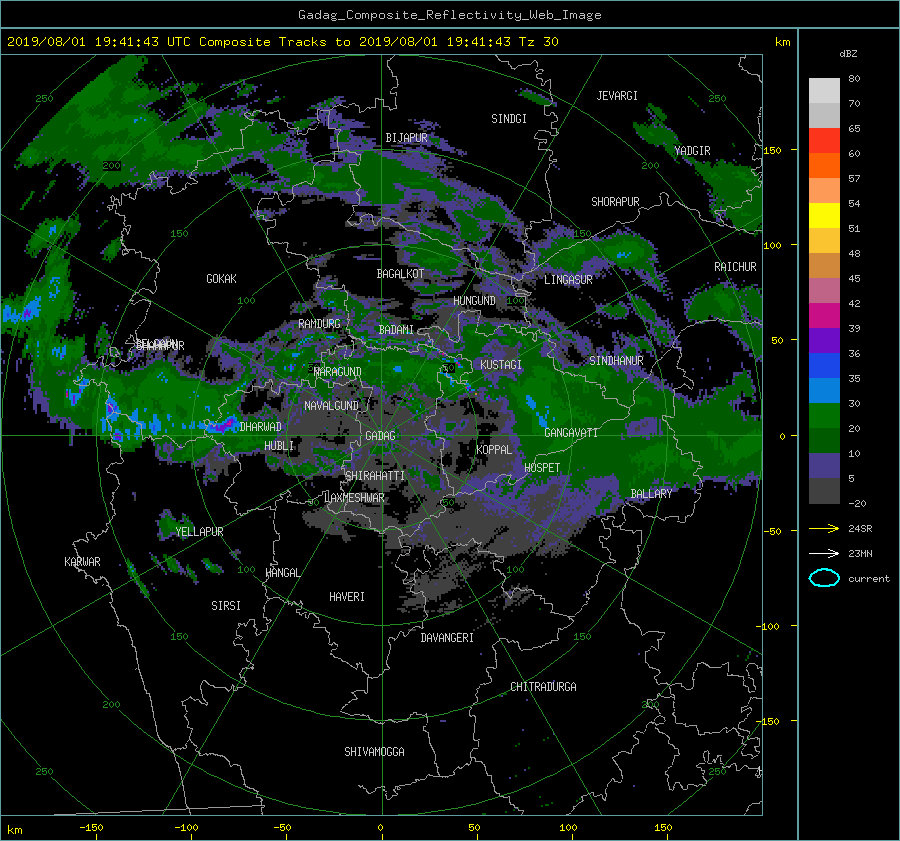This screenshot has height=841, width=900.
Task: Click the 'GADAG' radar center label
Action: [380, 436]
